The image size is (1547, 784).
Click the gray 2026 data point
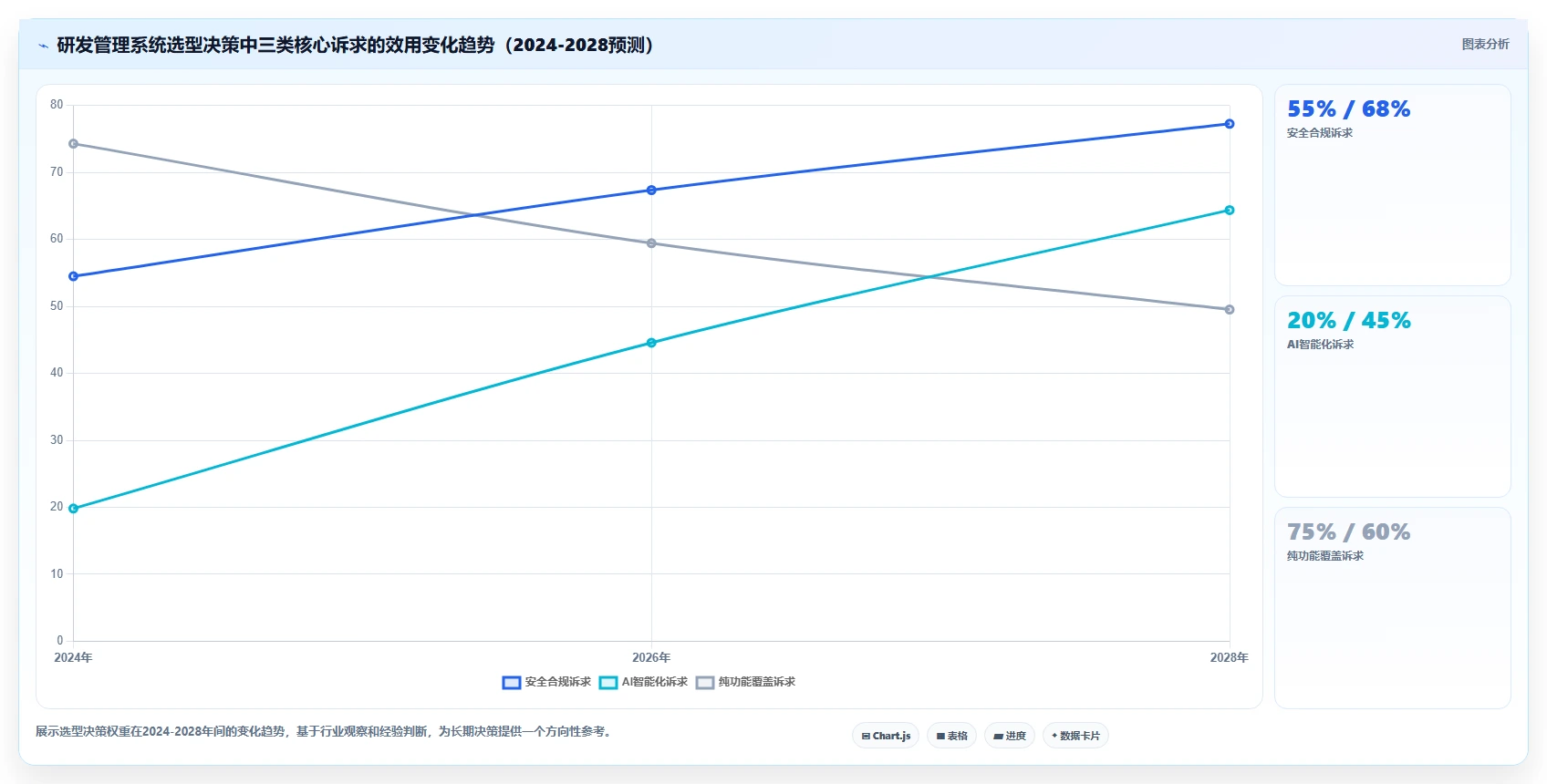tap(651, 243)
